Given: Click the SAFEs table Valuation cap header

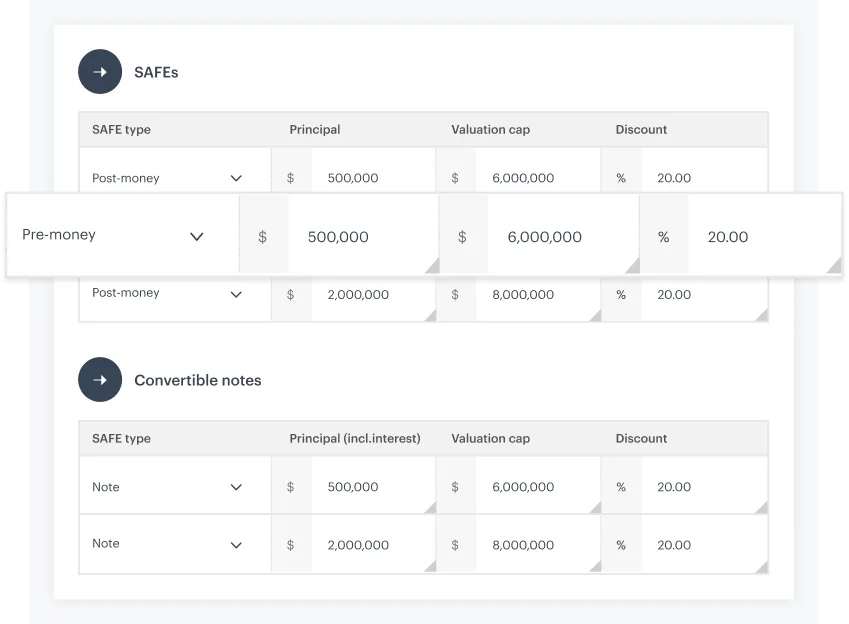Looking at the screenshot, I should (x=491, y=129).
